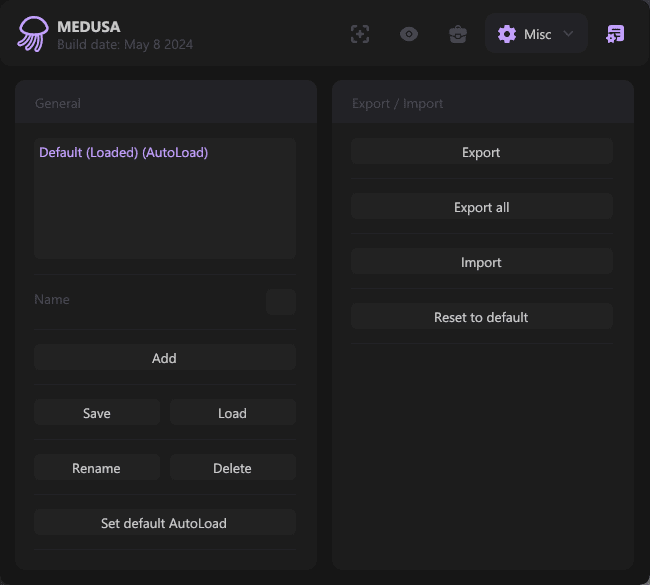Select the Misc tab label

[538, 34]
